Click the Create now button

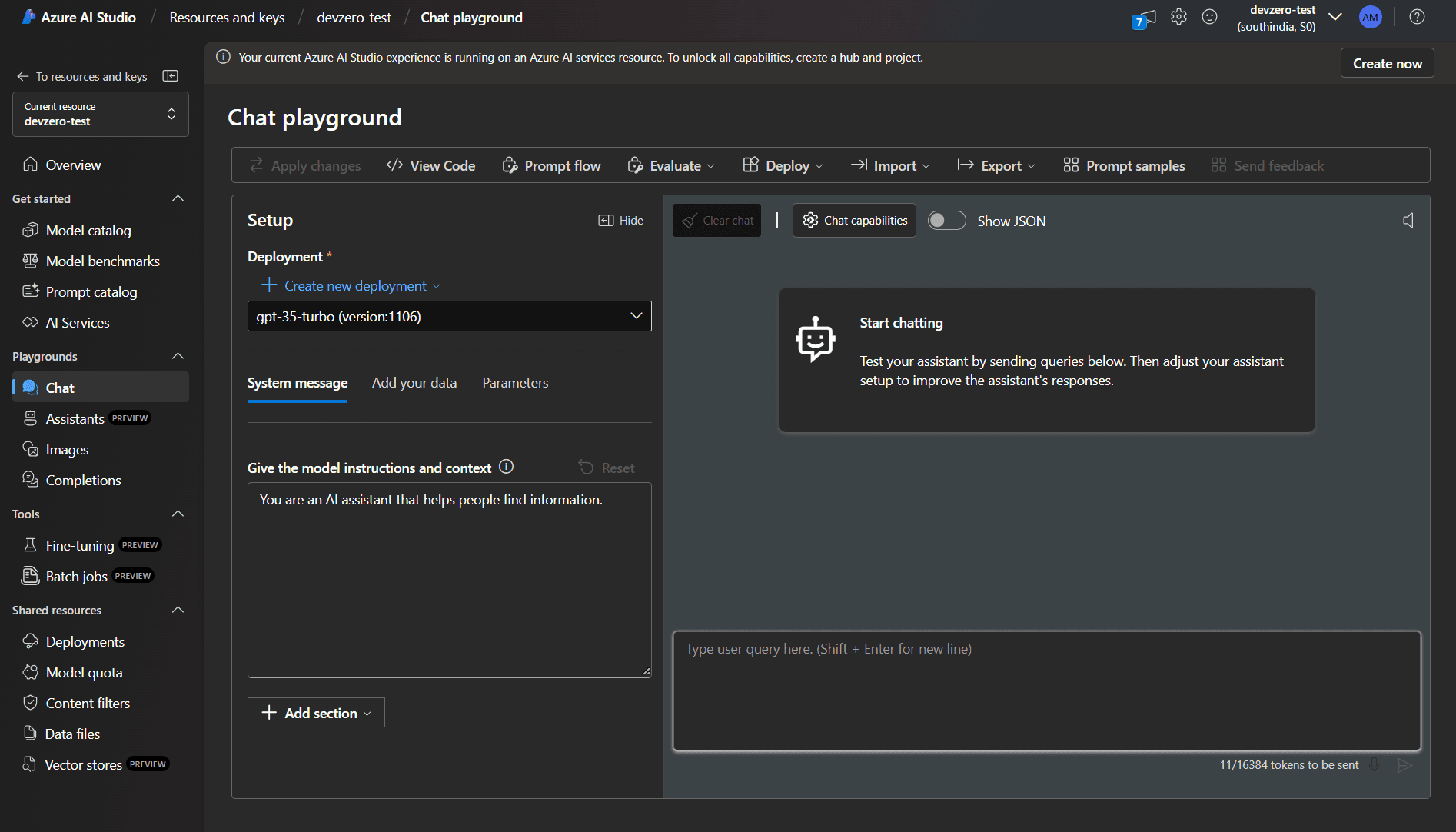1386,62
